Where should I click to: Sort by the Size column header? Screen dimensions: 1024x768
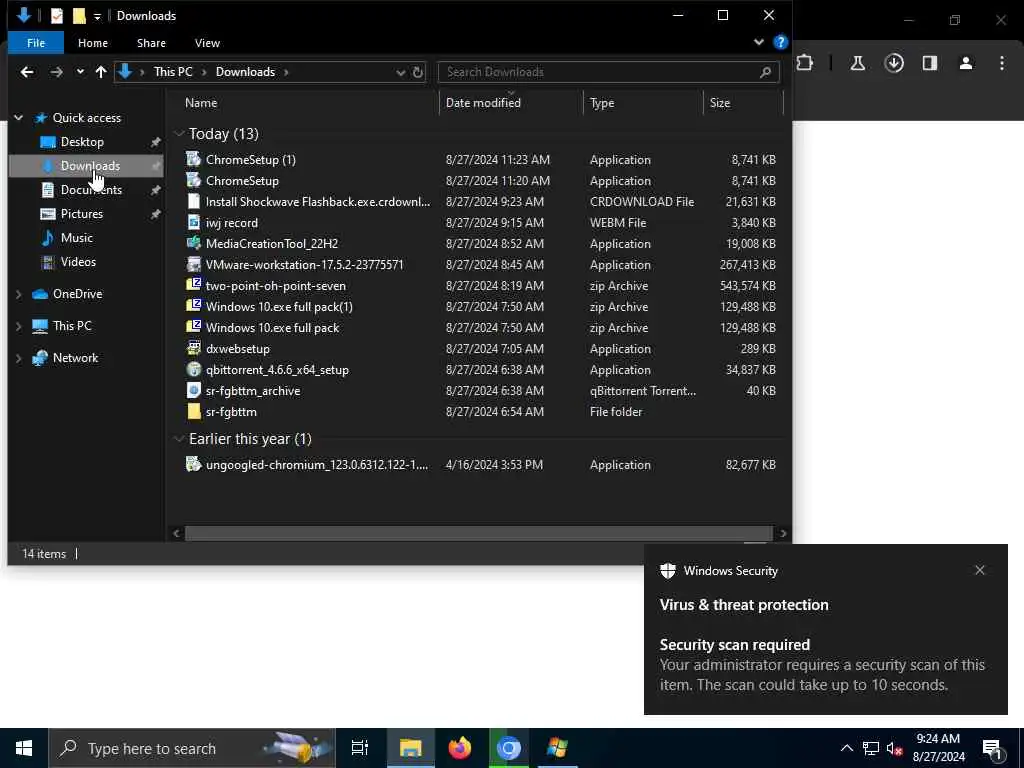tap(743, 103)
